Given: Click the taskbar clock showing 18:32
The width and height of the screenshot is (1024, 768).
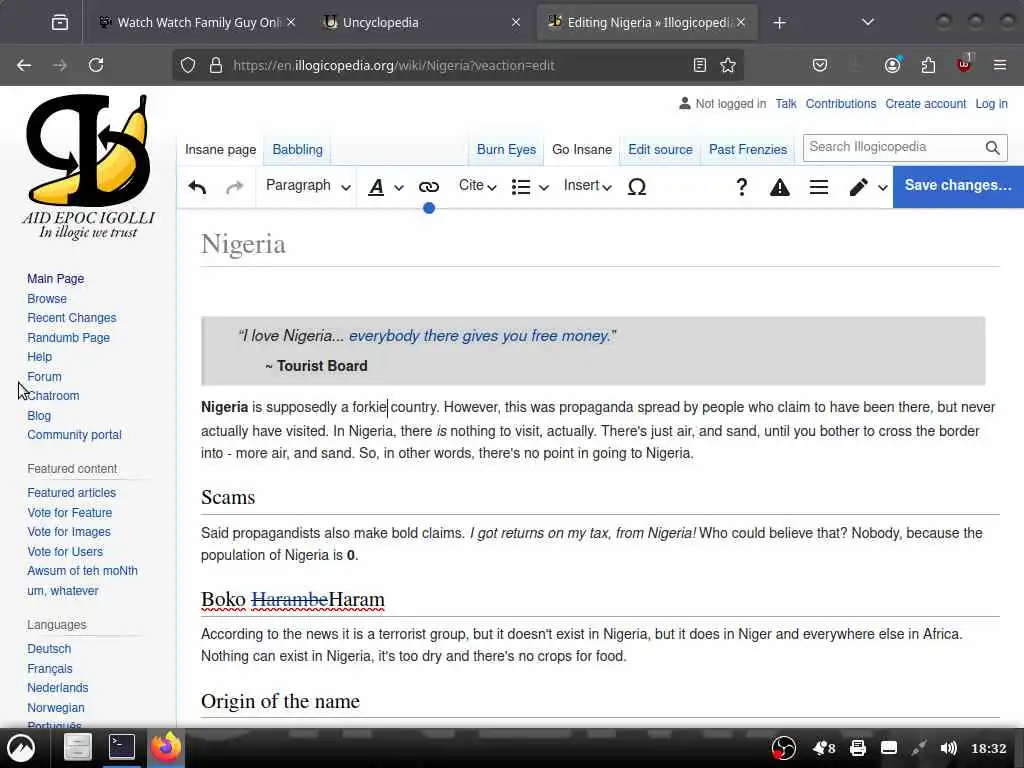Looking at the screenshot, I should tap(989, 748).
